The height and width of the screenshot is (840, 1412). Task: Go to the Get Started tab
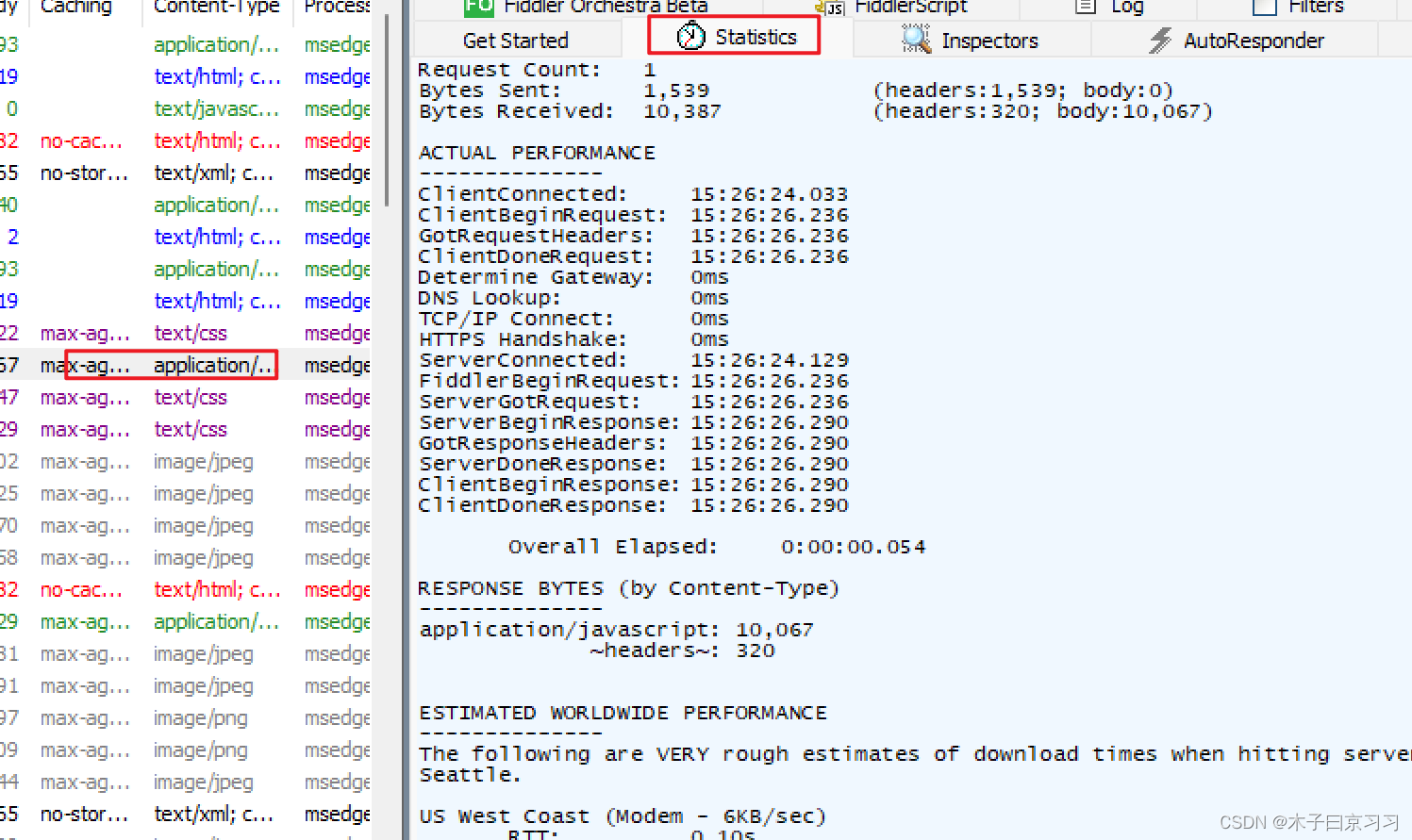tap(516, 41)
